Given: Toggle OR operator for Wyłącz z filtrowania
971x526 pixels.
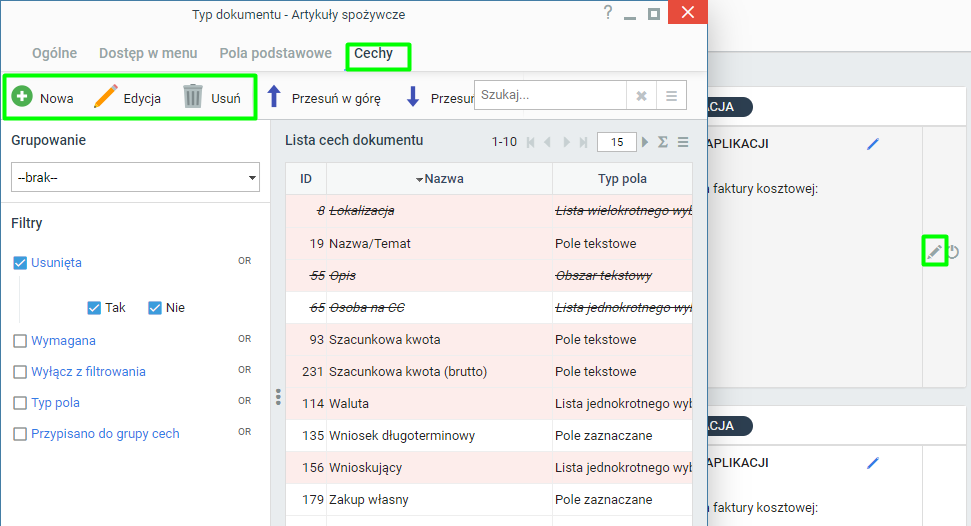Looking at the screenshot, I should point(245,370).
